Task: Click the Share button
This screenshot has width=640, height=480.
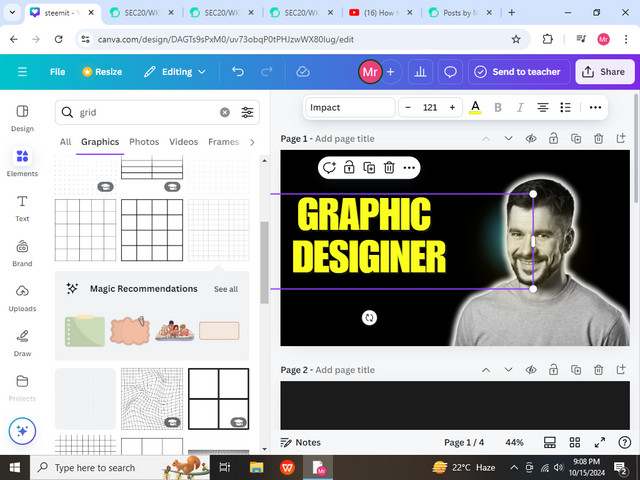Action: coord(604,72)
